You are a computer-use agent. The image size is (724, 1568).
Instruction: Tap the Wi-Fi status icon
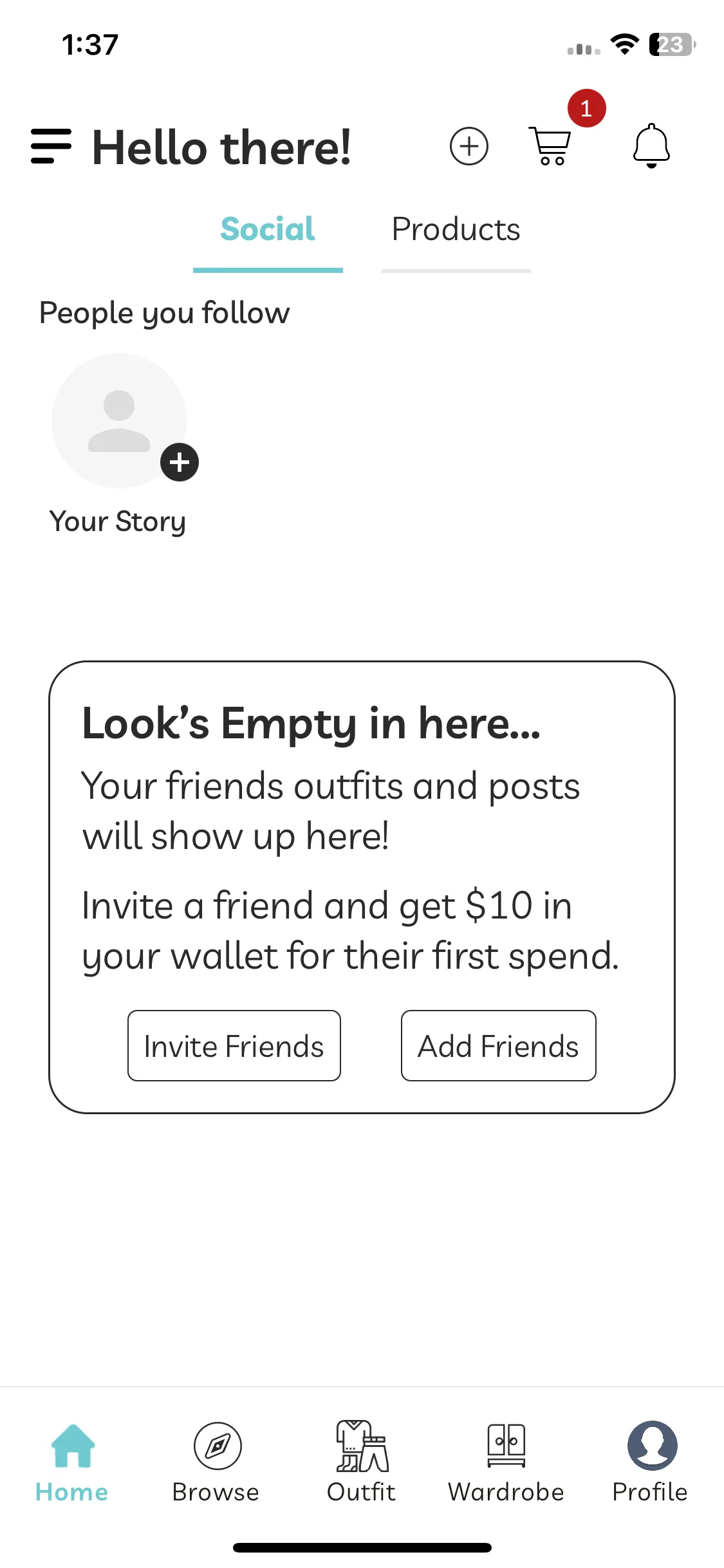tap(624, 44)
